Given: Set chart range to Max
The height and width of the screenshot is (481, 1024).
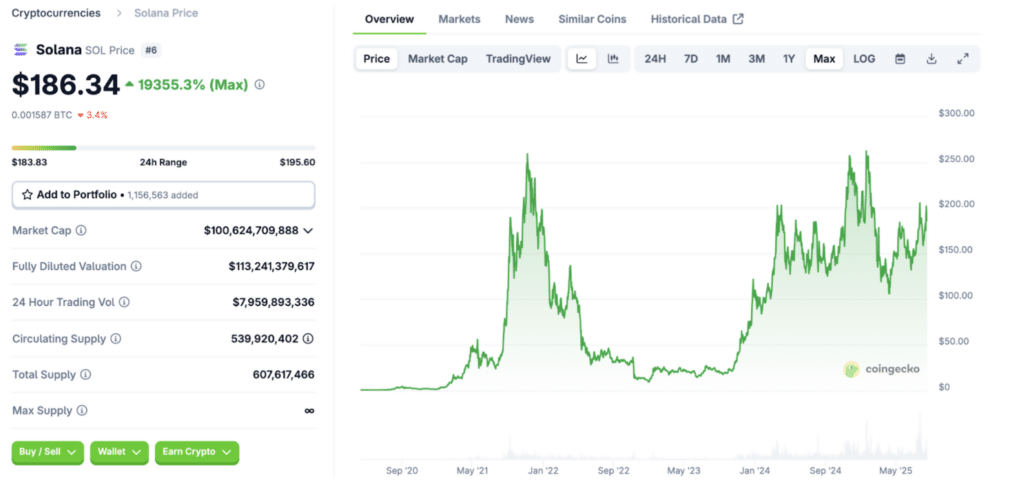Looking at the screenshot, I should (824, 59).
